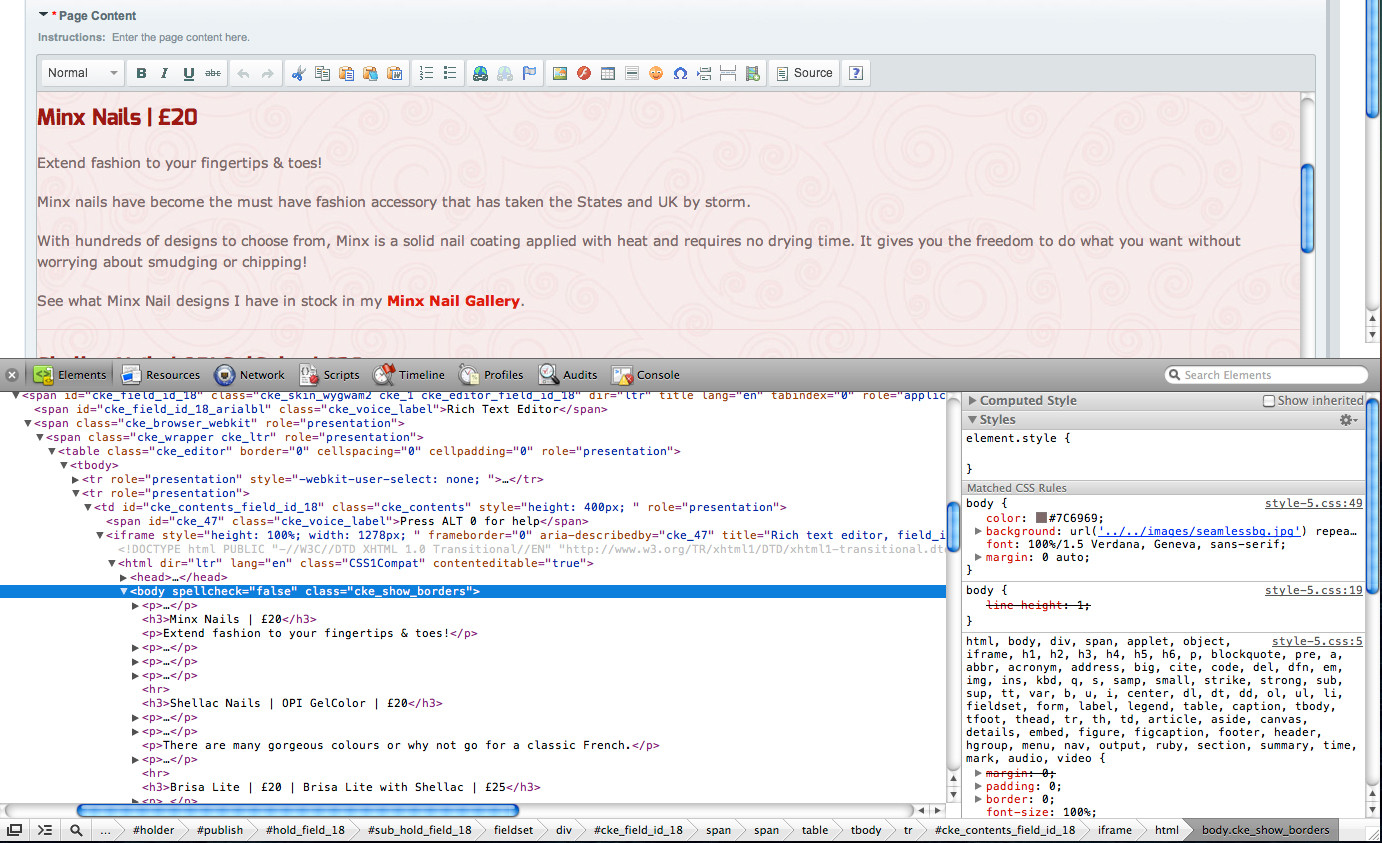
Task: Click the smiley toolbar icon
Action: click(656, 73)
